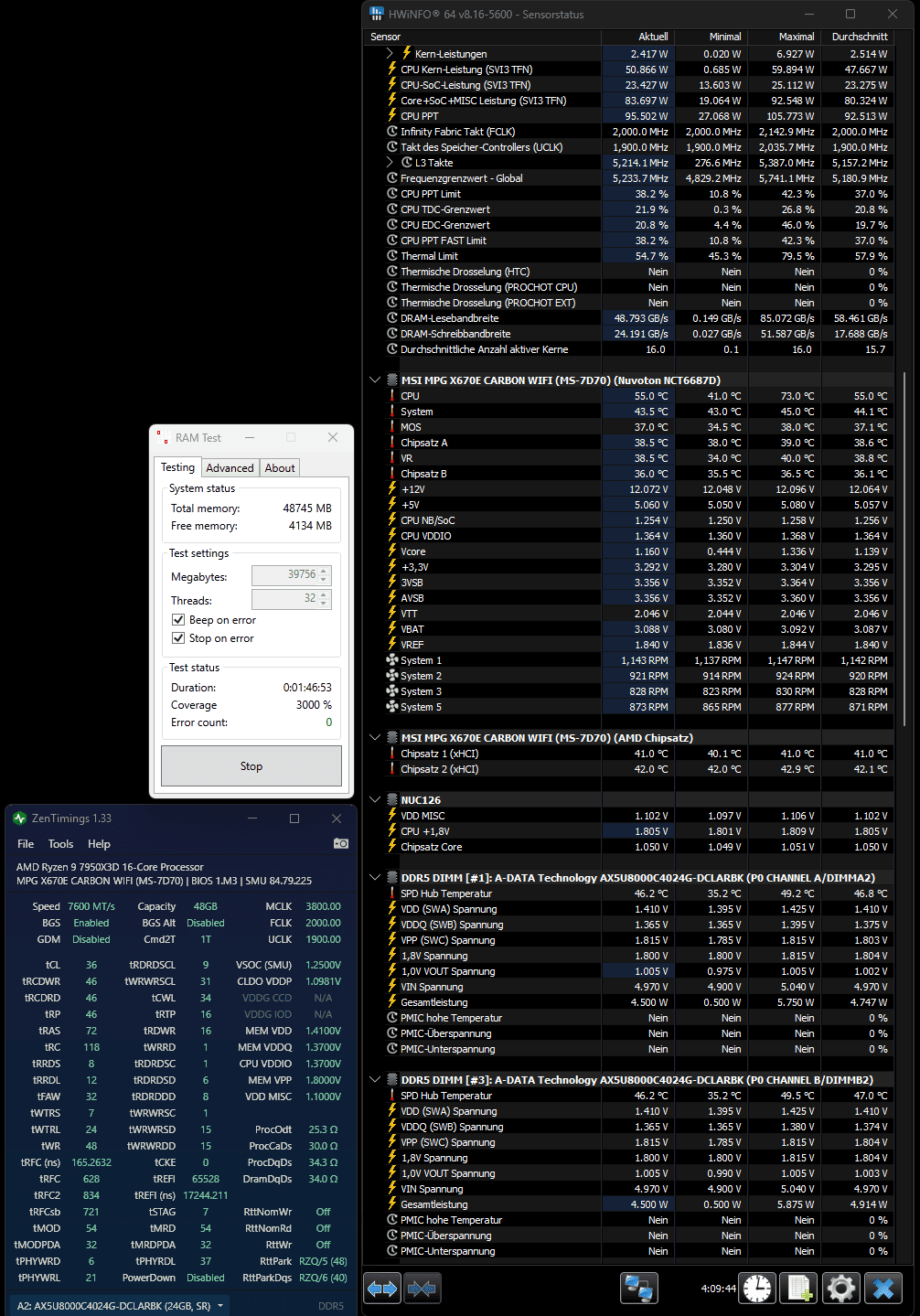Select the Frequenzgrenzwert - Global row
Screen dimensions: 920x1316
point(628,178)
